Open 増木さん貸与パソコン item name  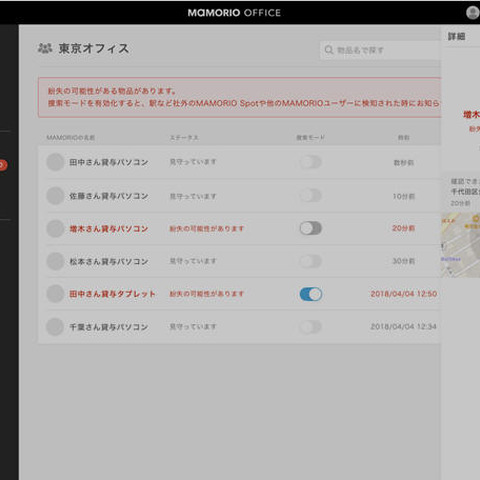point(109,229)
